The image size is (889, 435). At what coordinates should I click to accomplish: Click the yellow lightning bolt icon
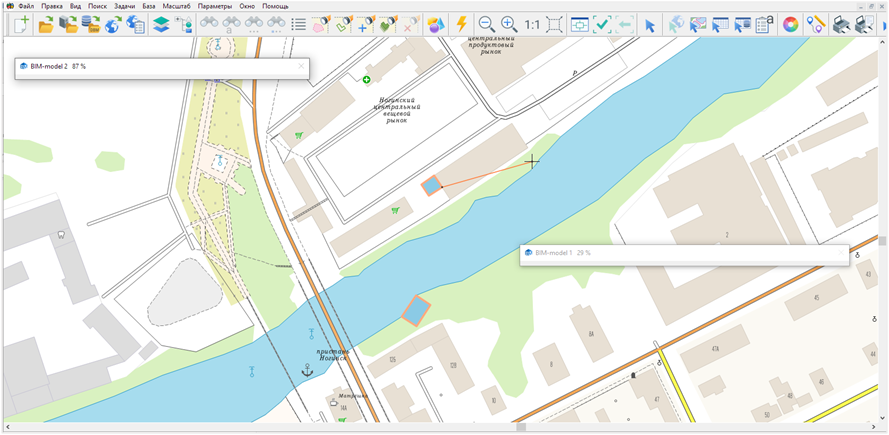pos(461,25)
